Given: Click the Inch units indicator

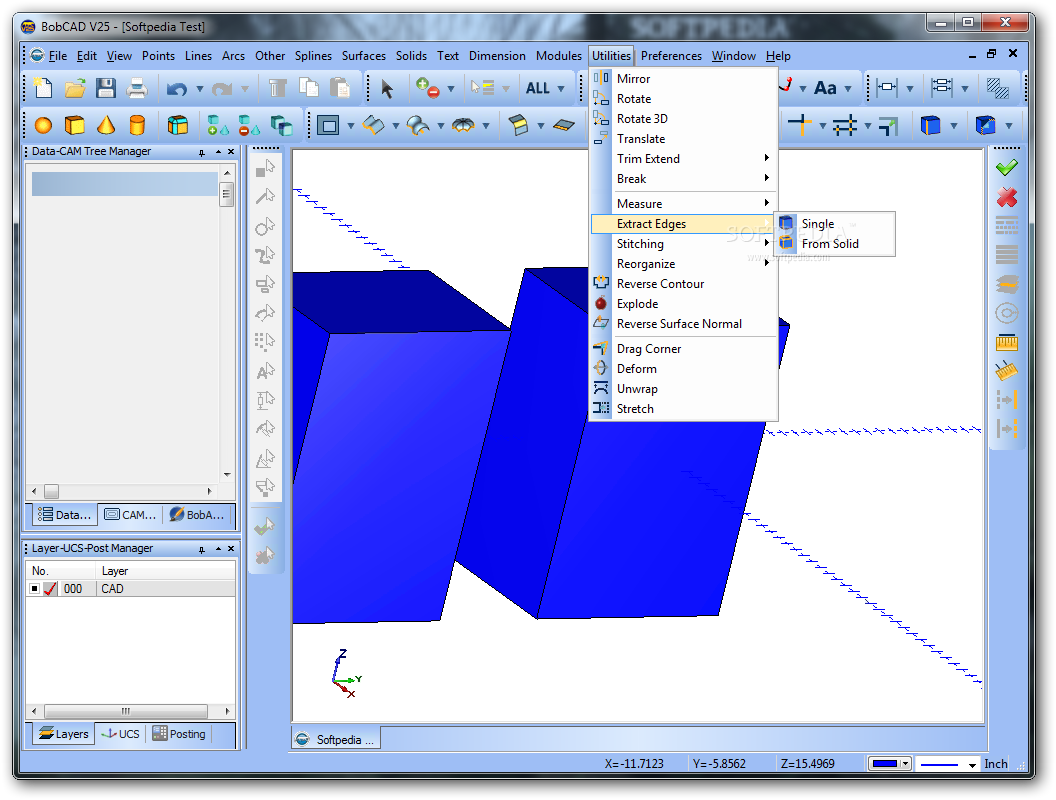Looking at the screenshot, I should tap(995, 764).
